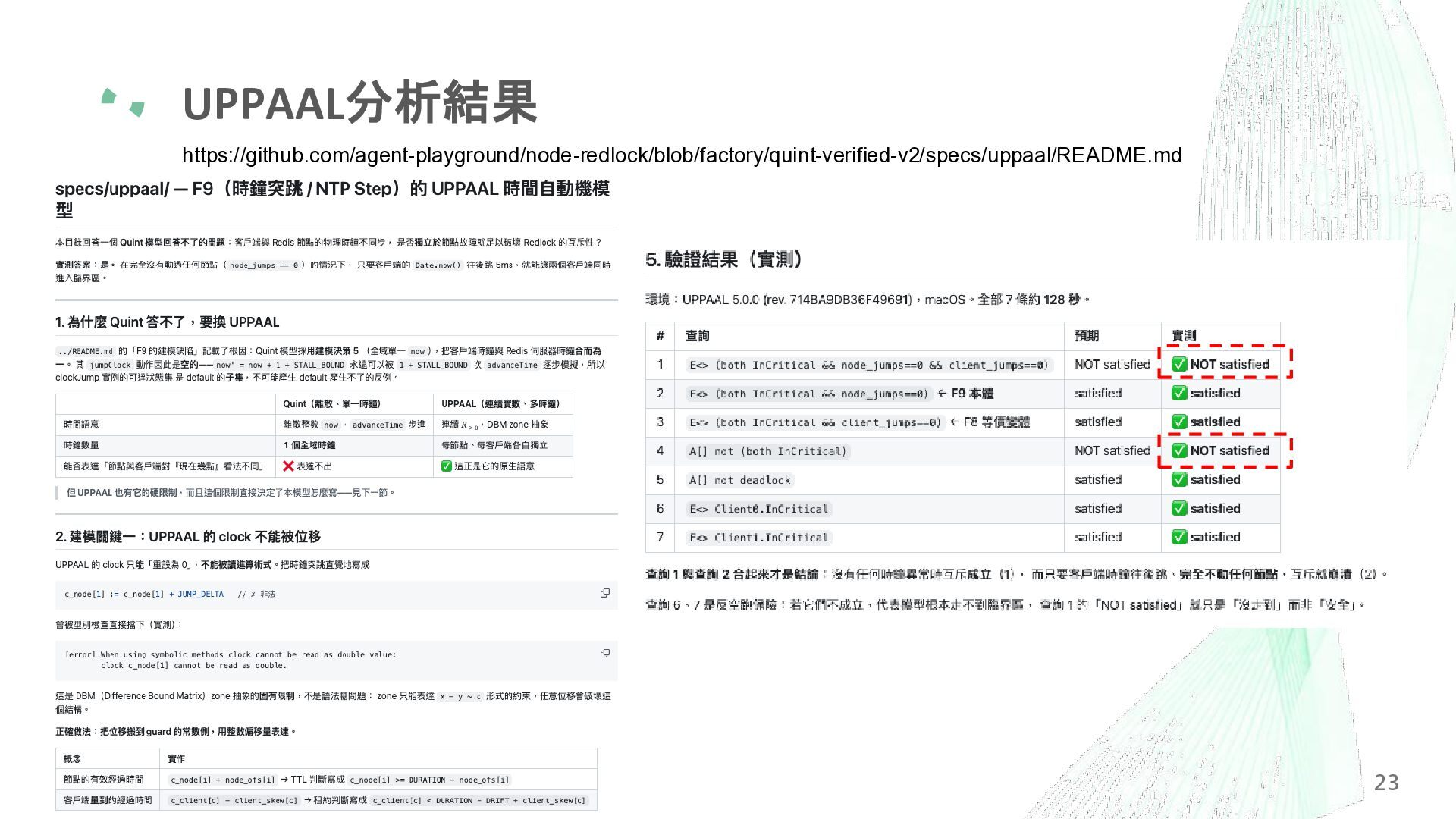Viewport: 1456px width, 819px height.
Task: Open the GitHub README.md URL link
Action: 682,155
